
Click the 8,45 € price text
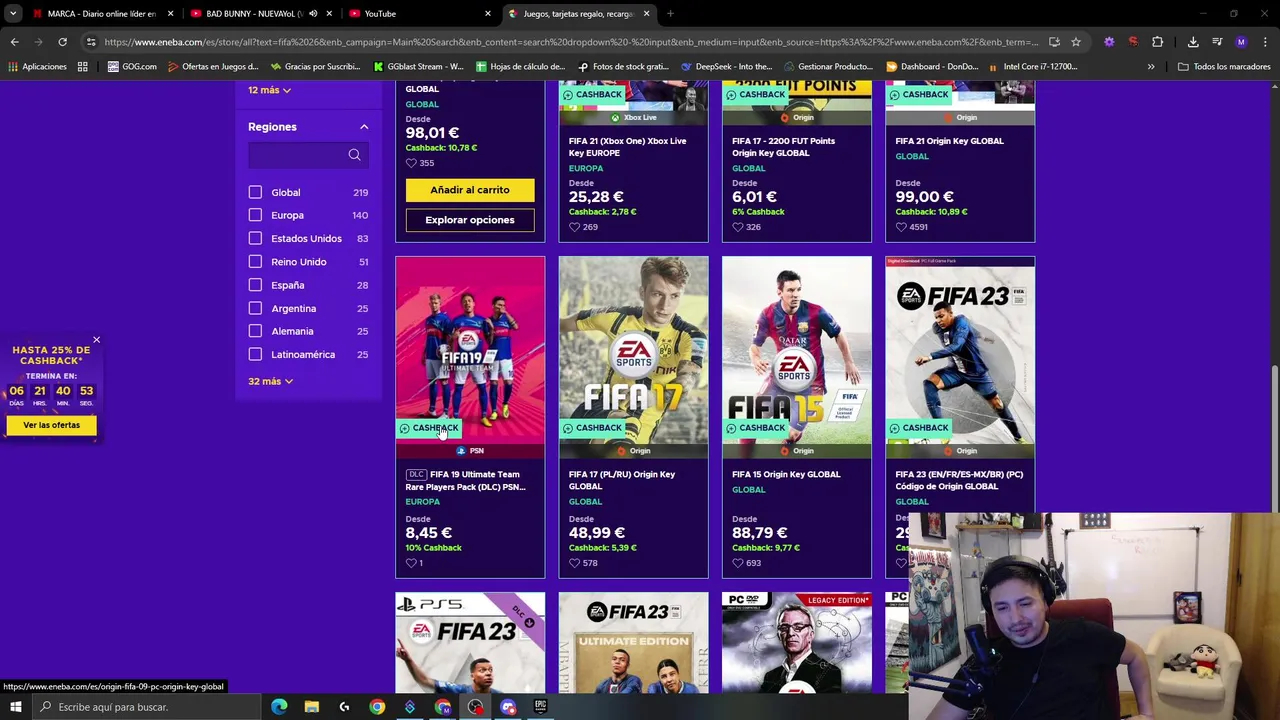[x=429, y=533]
